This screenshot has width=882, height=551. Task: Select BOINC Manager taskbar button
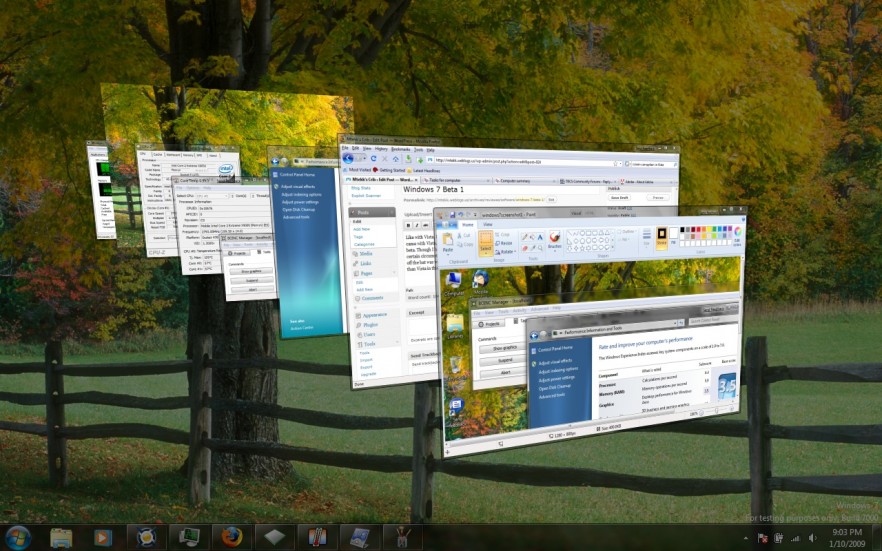[146, 538]
